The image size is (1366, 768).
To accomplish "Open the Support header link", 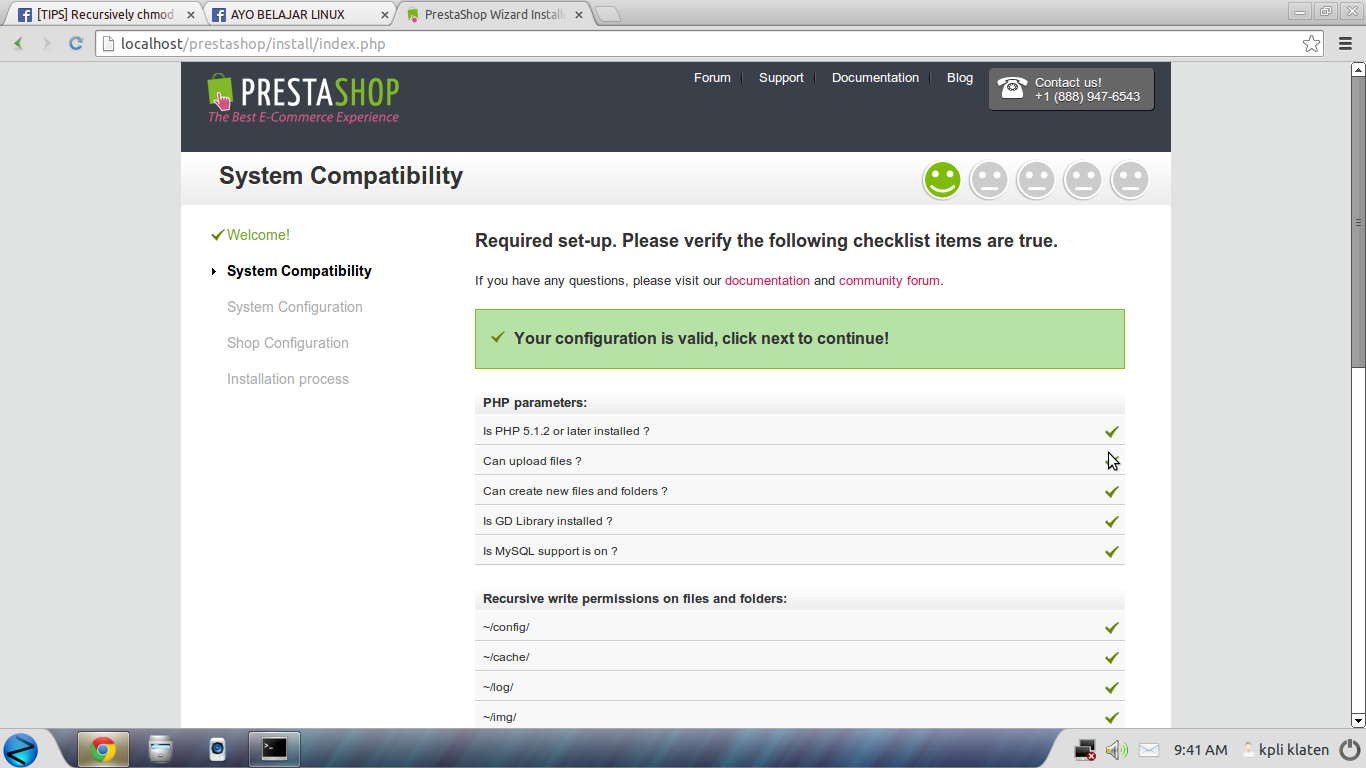I will pyautogui.click(x=781, y=77).
